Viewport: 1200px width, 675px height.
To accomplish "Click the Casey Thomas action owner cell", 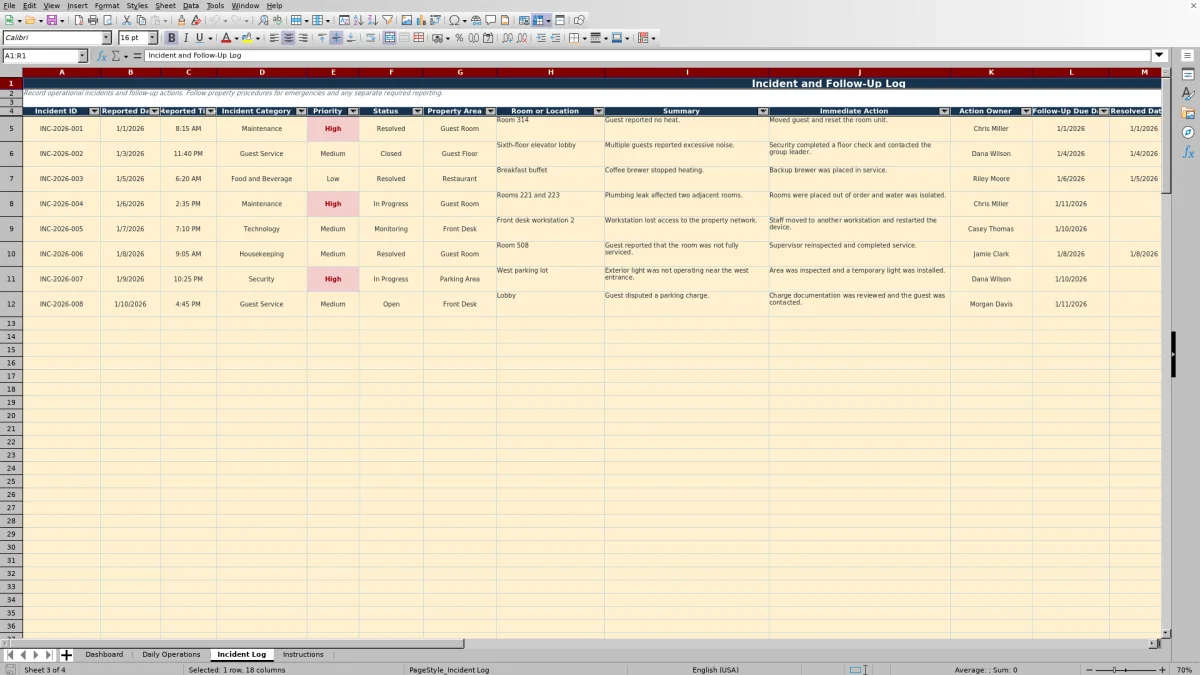I will pyautogui.click(x=991, y=229).
